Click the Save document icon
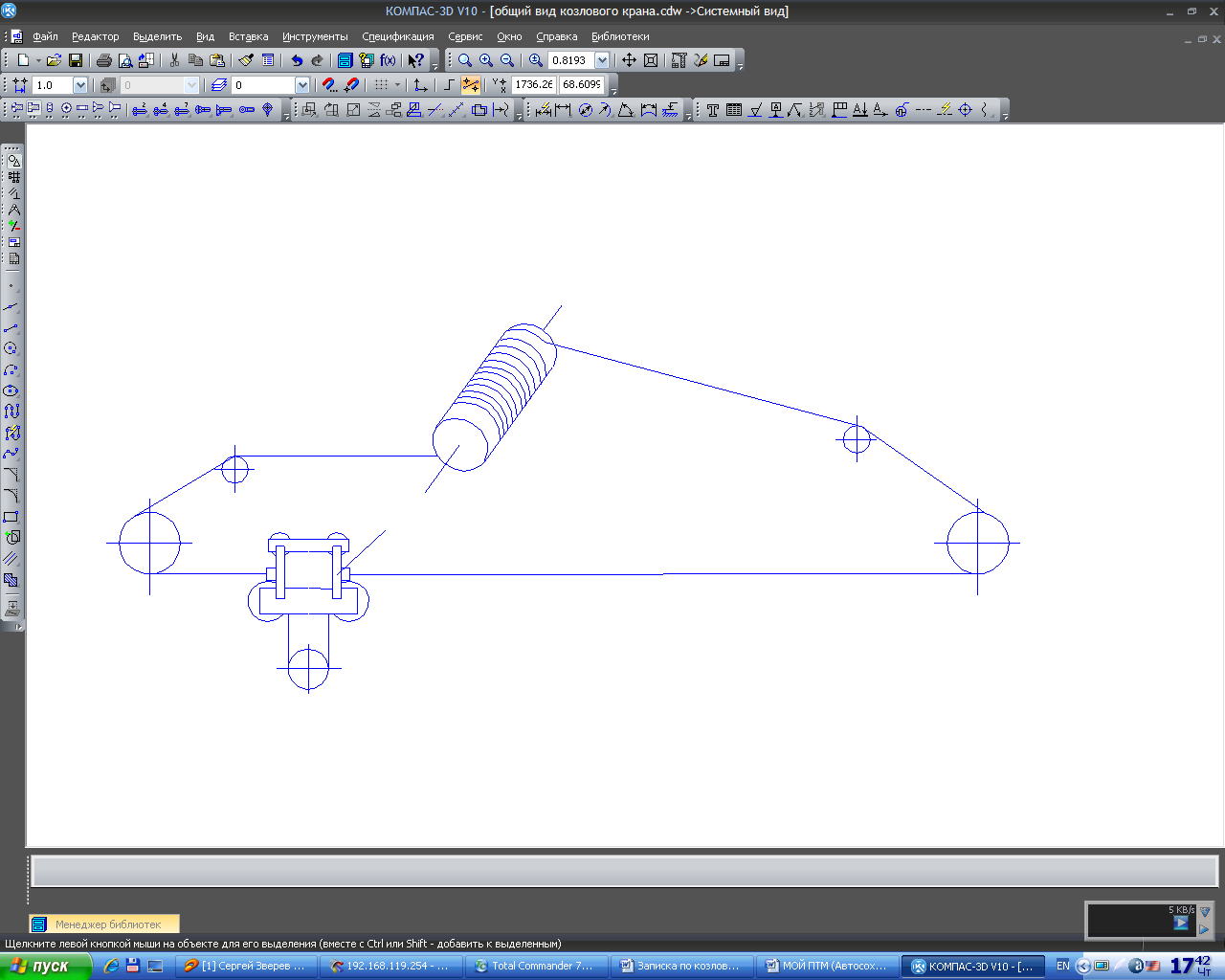 (76, 60)
